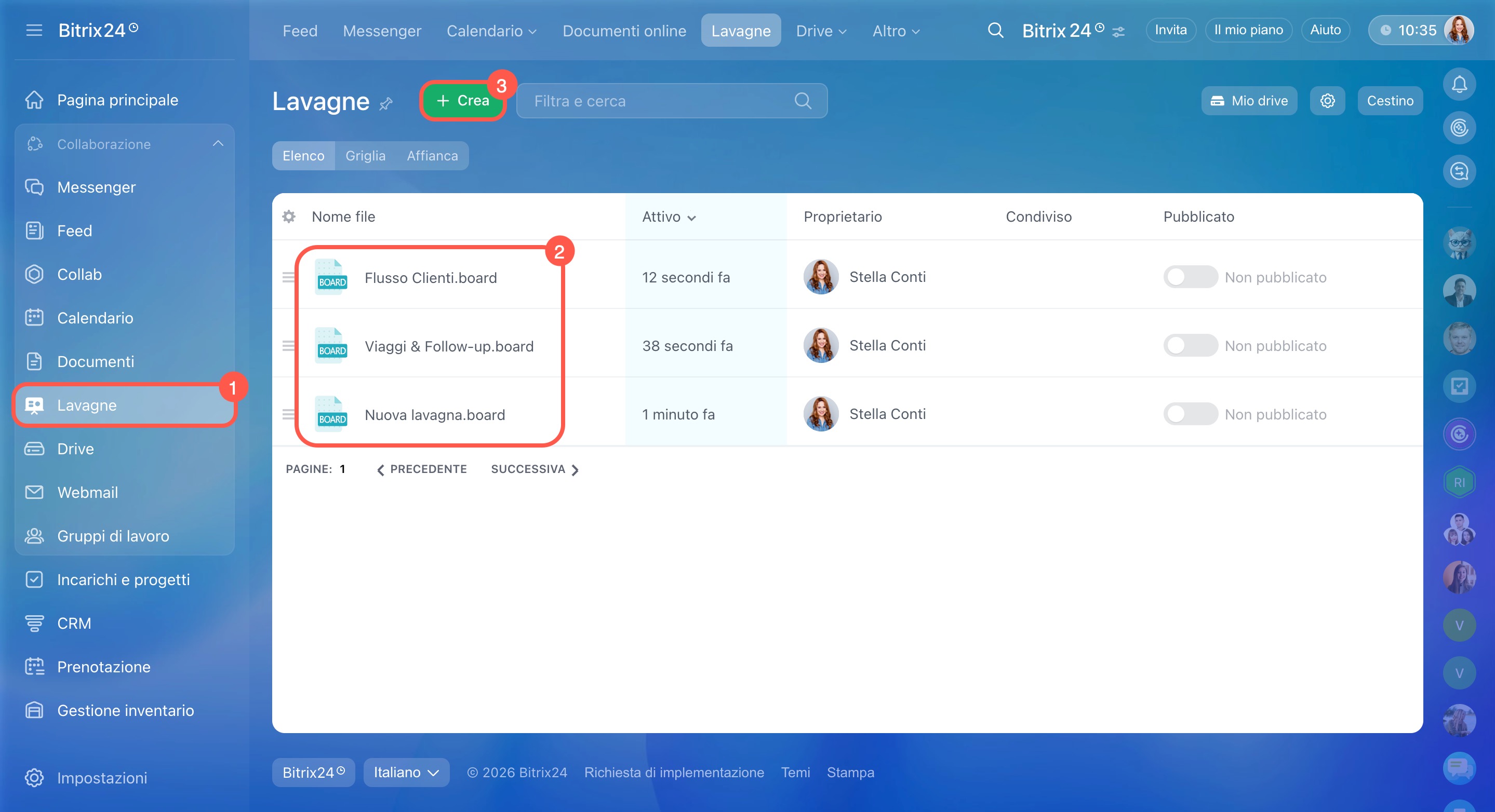This screenshot has height=812, width=1495.
Task: Expand the Altro menu in top navigation
Action: pyautogui.click(x=896, y=31)
